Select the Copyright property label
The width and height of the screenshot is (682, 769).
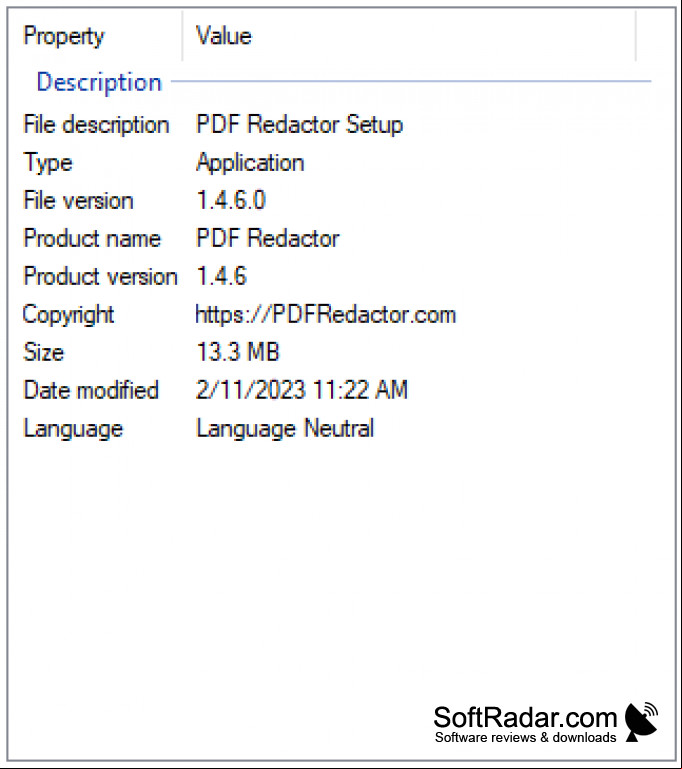[x=69, y=315]
